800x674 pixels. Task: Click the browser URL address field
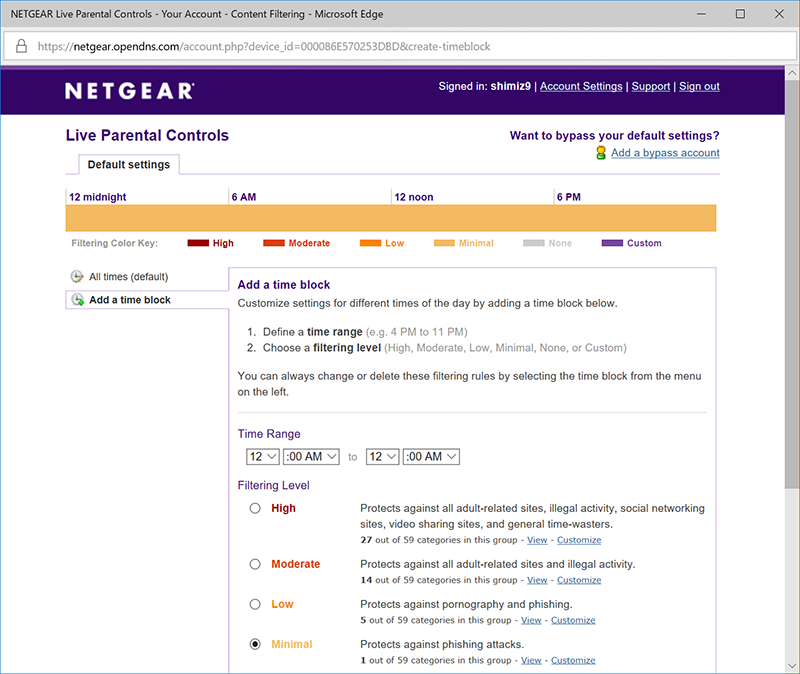(x=400, y=46)
